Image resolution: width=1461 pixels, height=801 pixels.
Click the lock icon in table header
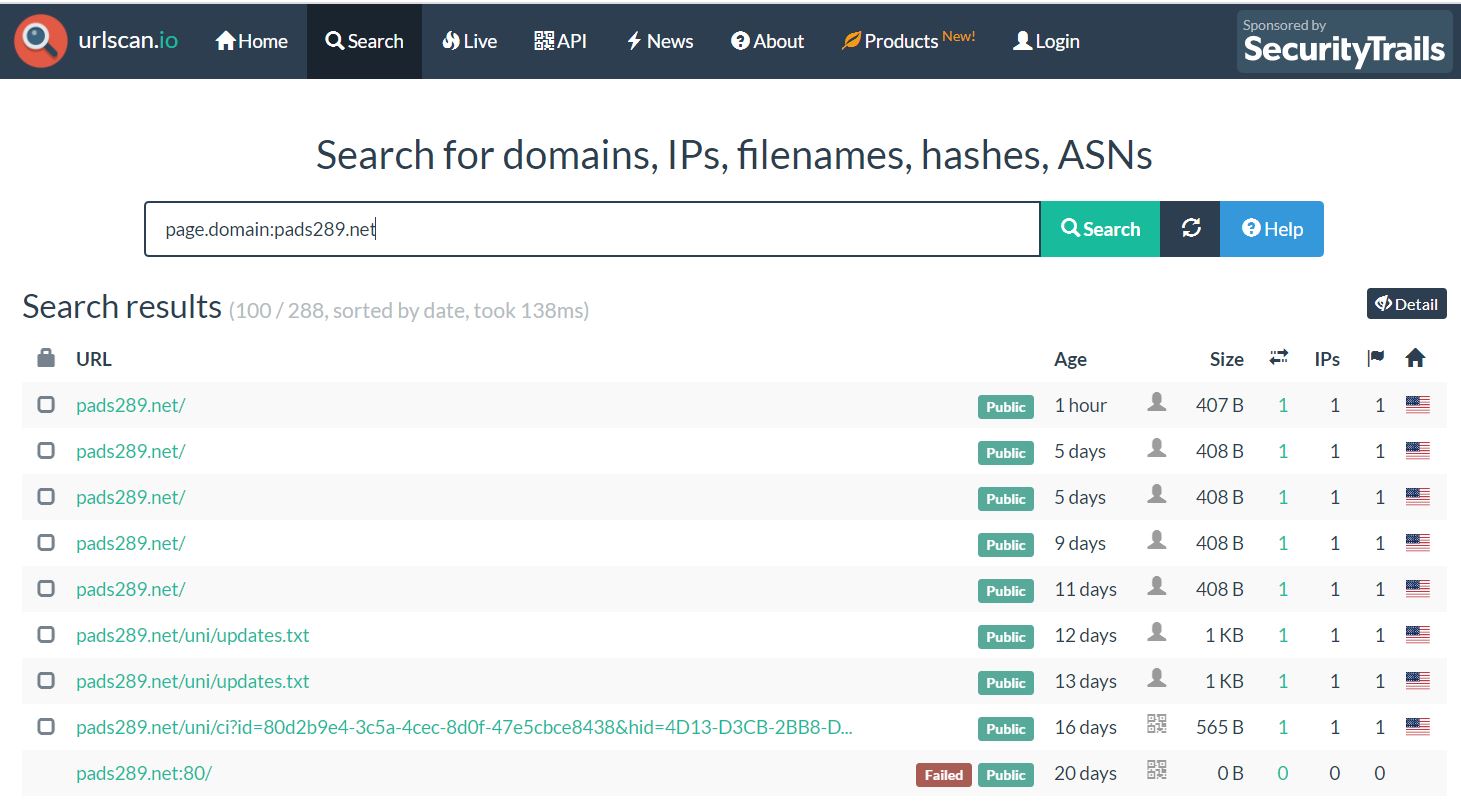click(x=46, y=358)
